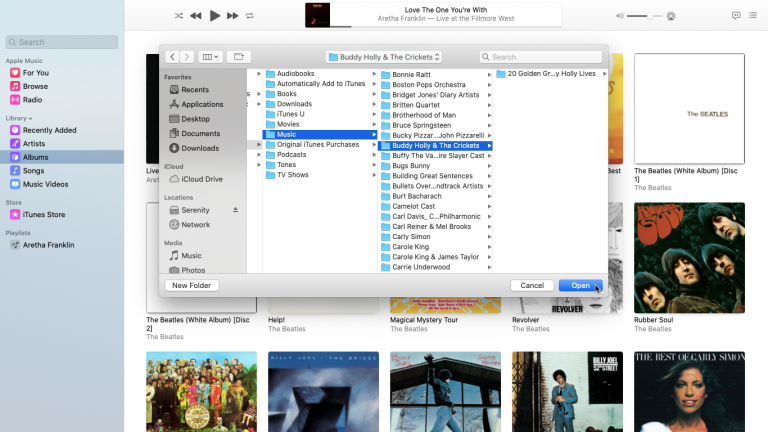
Task: Open the Aretha Franklin playlist
Action: click(x=48, y=245)
